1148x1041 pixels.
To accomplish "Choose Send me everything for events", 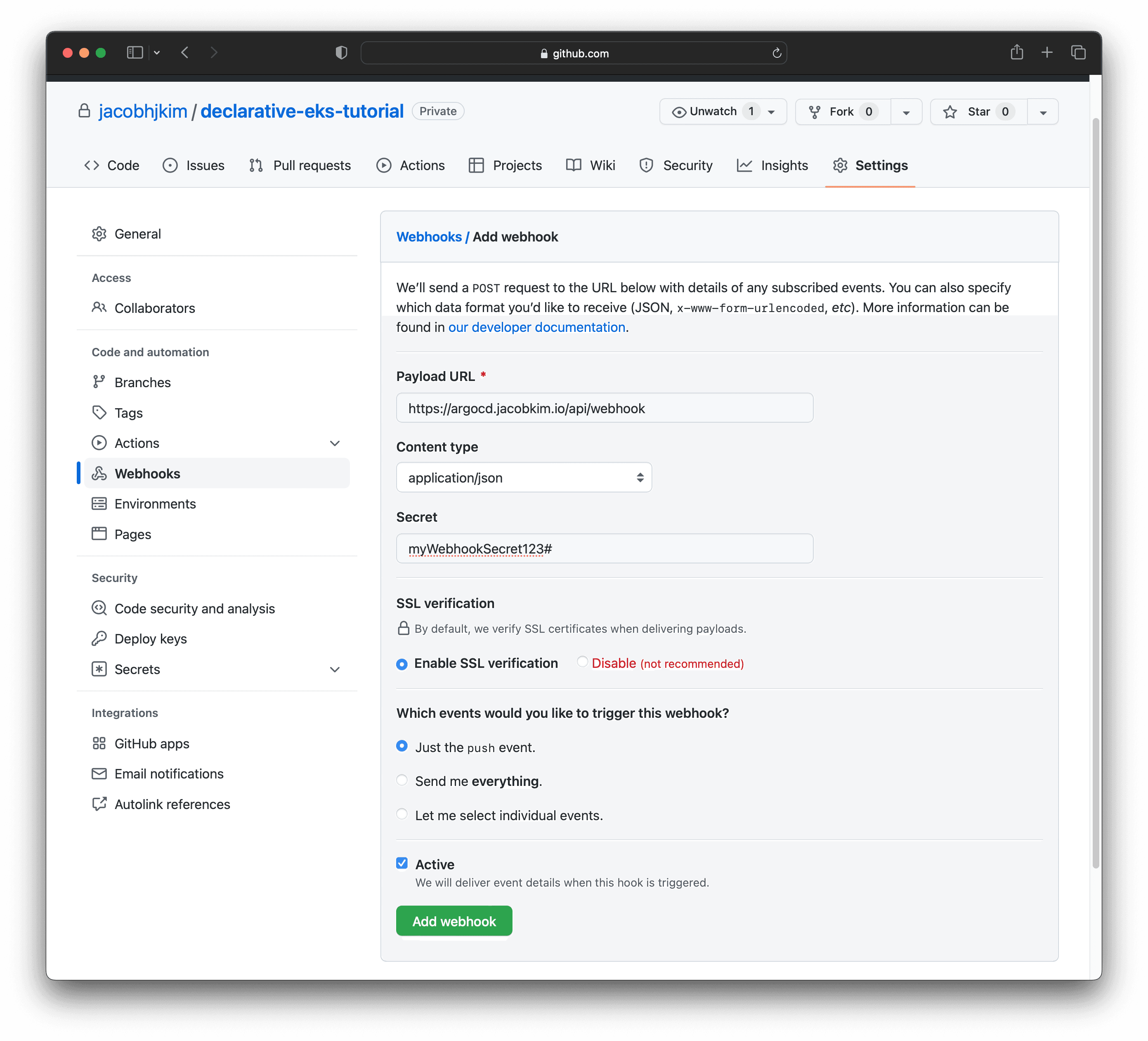I will [402, 780].
